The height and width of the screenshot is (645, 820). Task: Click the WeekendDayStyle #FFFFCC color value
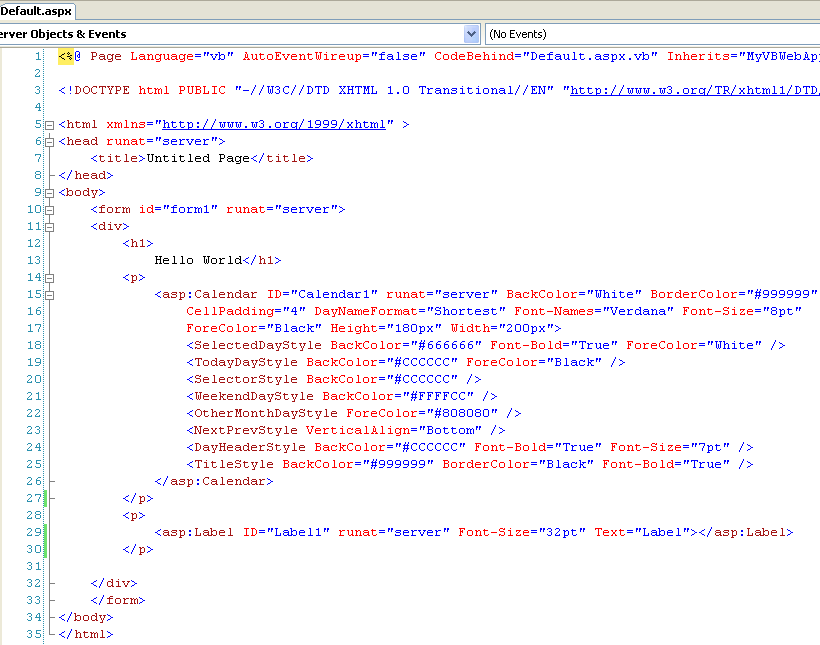click(x=440, y=396)
